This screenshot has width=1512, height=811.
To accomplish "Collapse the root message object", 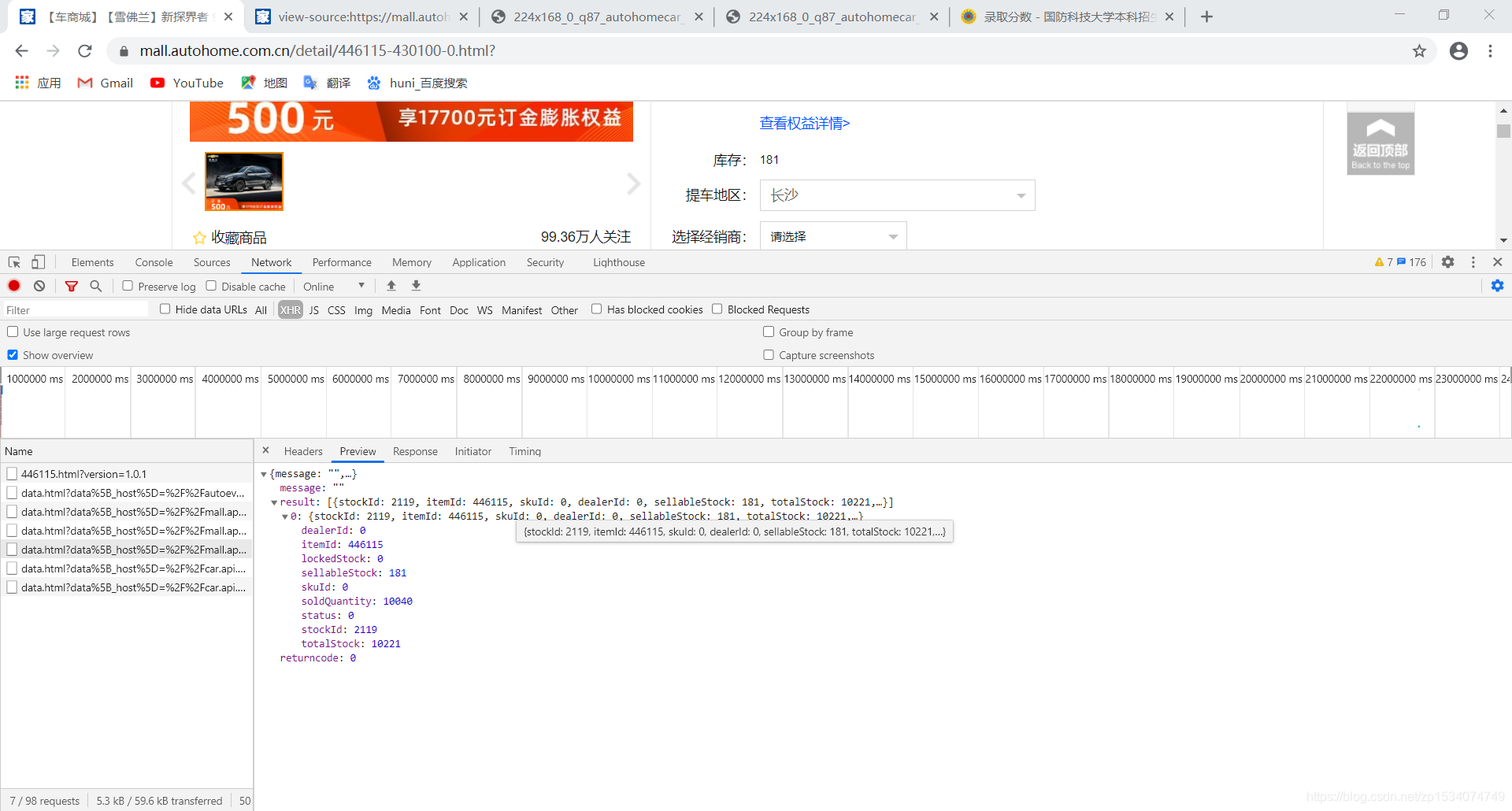I will click(x=264, y=474).
